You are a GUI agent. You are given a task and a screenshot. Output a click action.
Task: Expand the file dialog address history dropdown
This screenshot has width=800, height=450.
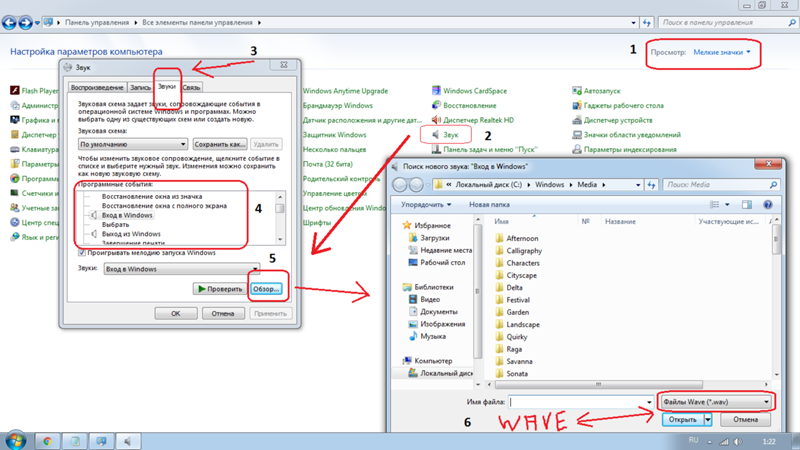coord(638,185)
